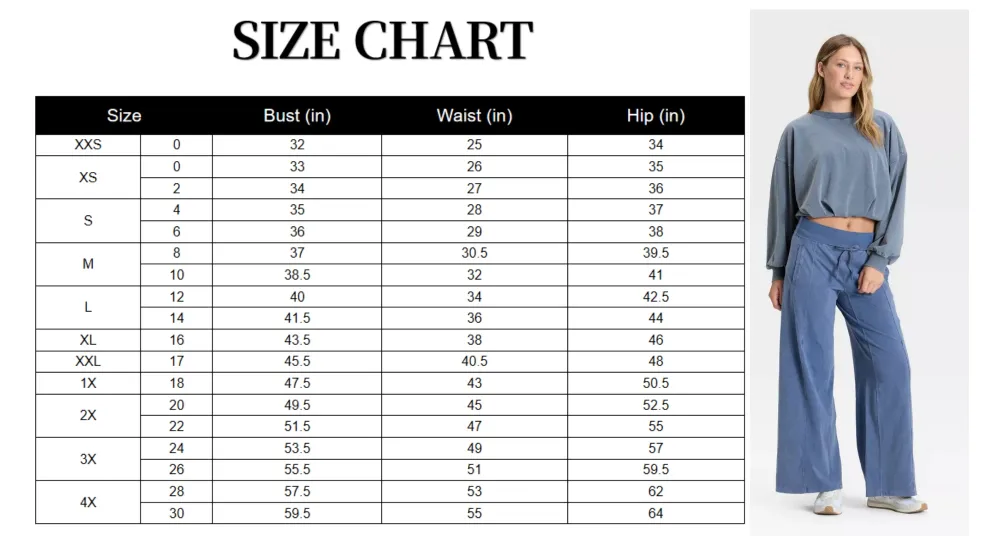The width and height of the screenshot is (1000, 536).
Task: Select the 40.5 waist value
Action: [474, 361]
